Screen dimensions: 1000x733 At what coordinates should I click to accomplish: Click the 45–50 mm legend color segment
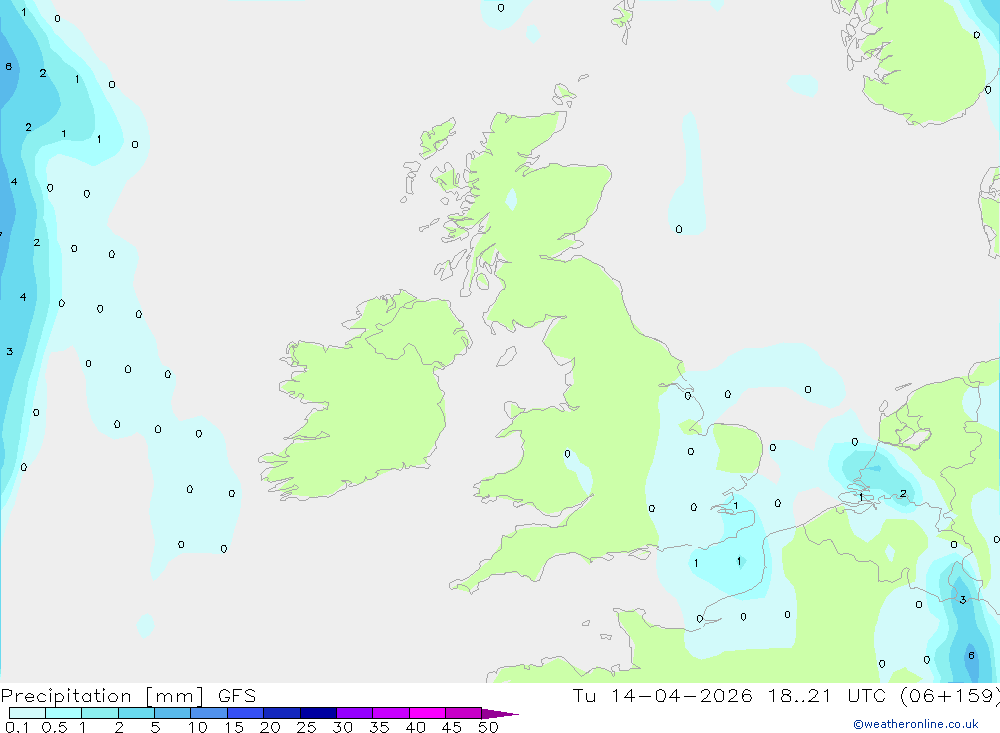pyautogui.click(x=464, y=713)
